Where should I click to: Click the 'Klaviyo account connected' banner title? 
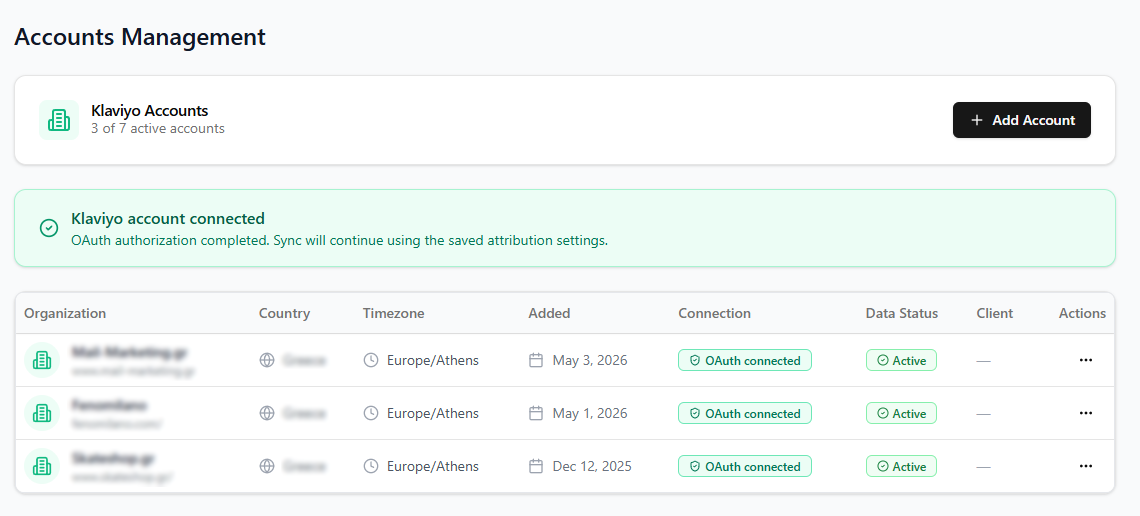pyautogui.click(x=168, y=219)
